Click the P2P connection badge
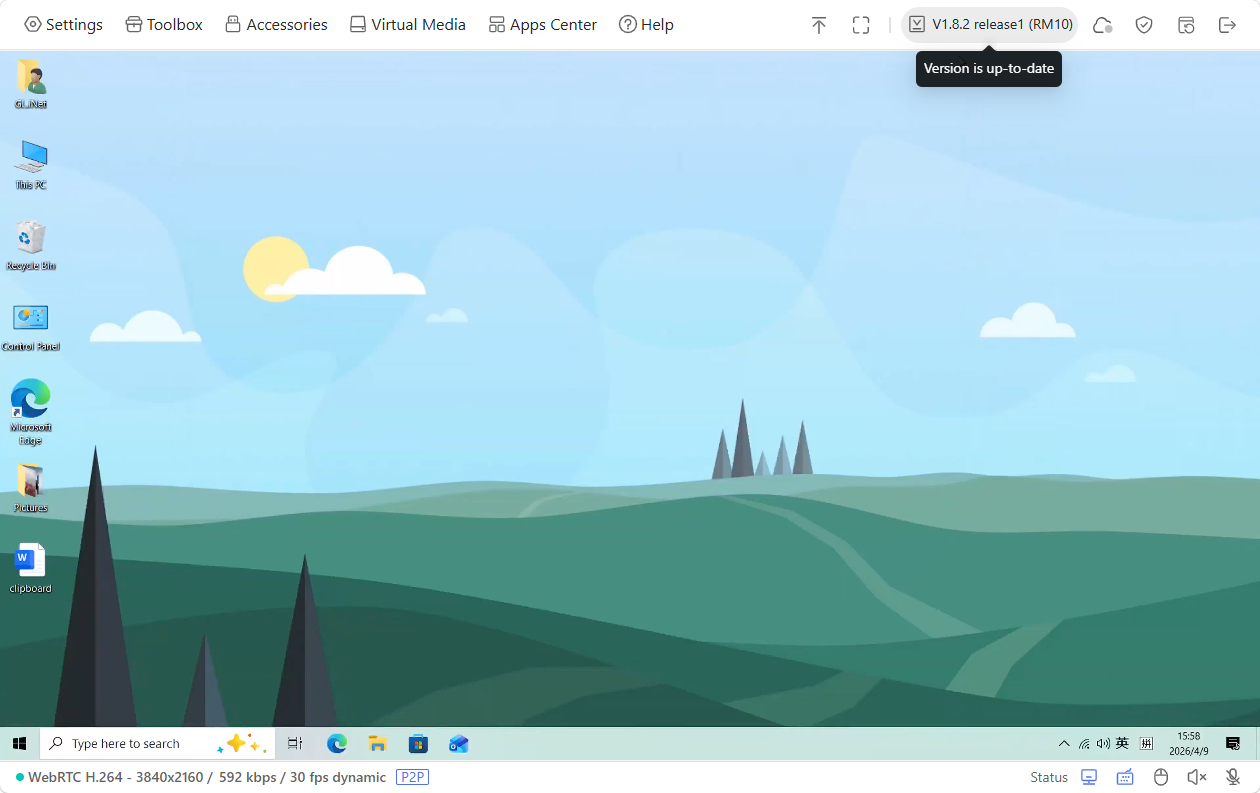Screen dimensions: 1260x793 (412, 777)
